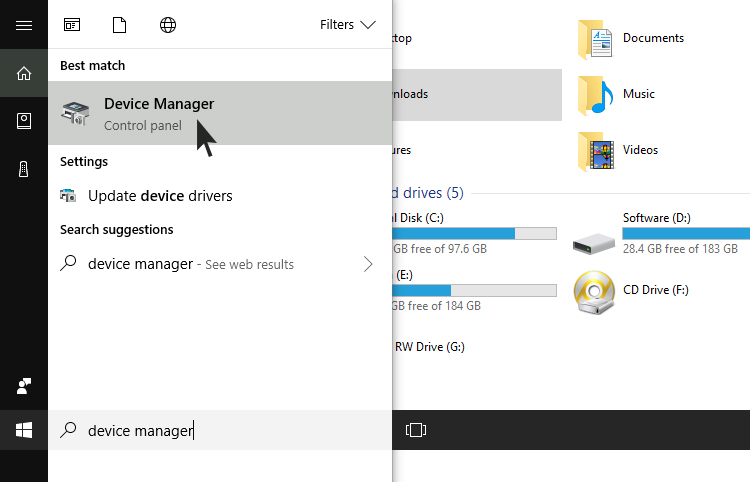Viewport: 750px width, 482px height.
Task: Select the Software (D:) drive
Action: click(656, 218)
